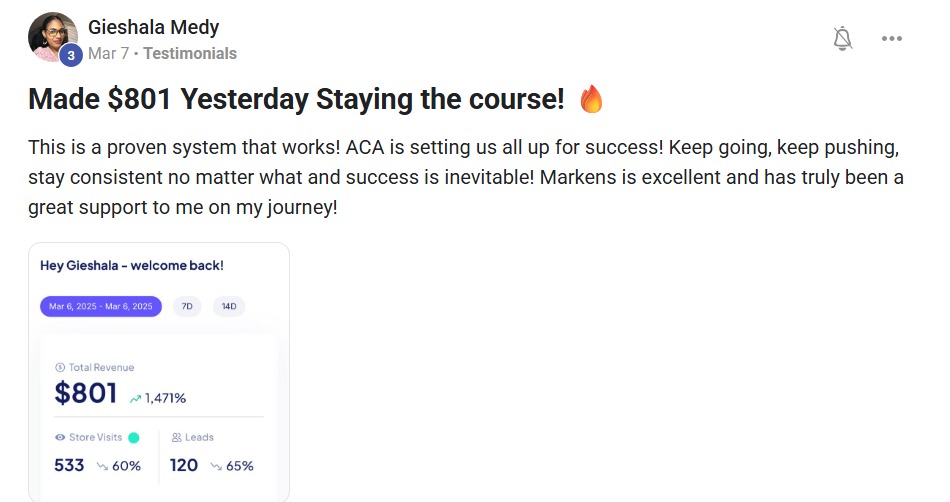Open the three-dot post options menu
950x502 pixels.
892,39
